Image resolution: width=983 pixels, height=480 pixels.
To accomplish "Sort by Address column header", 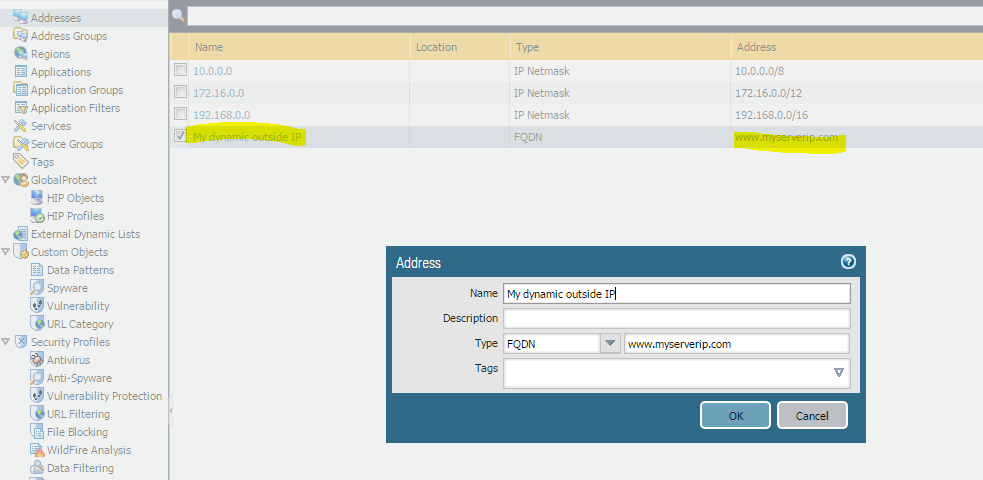I will pos(857,47).
